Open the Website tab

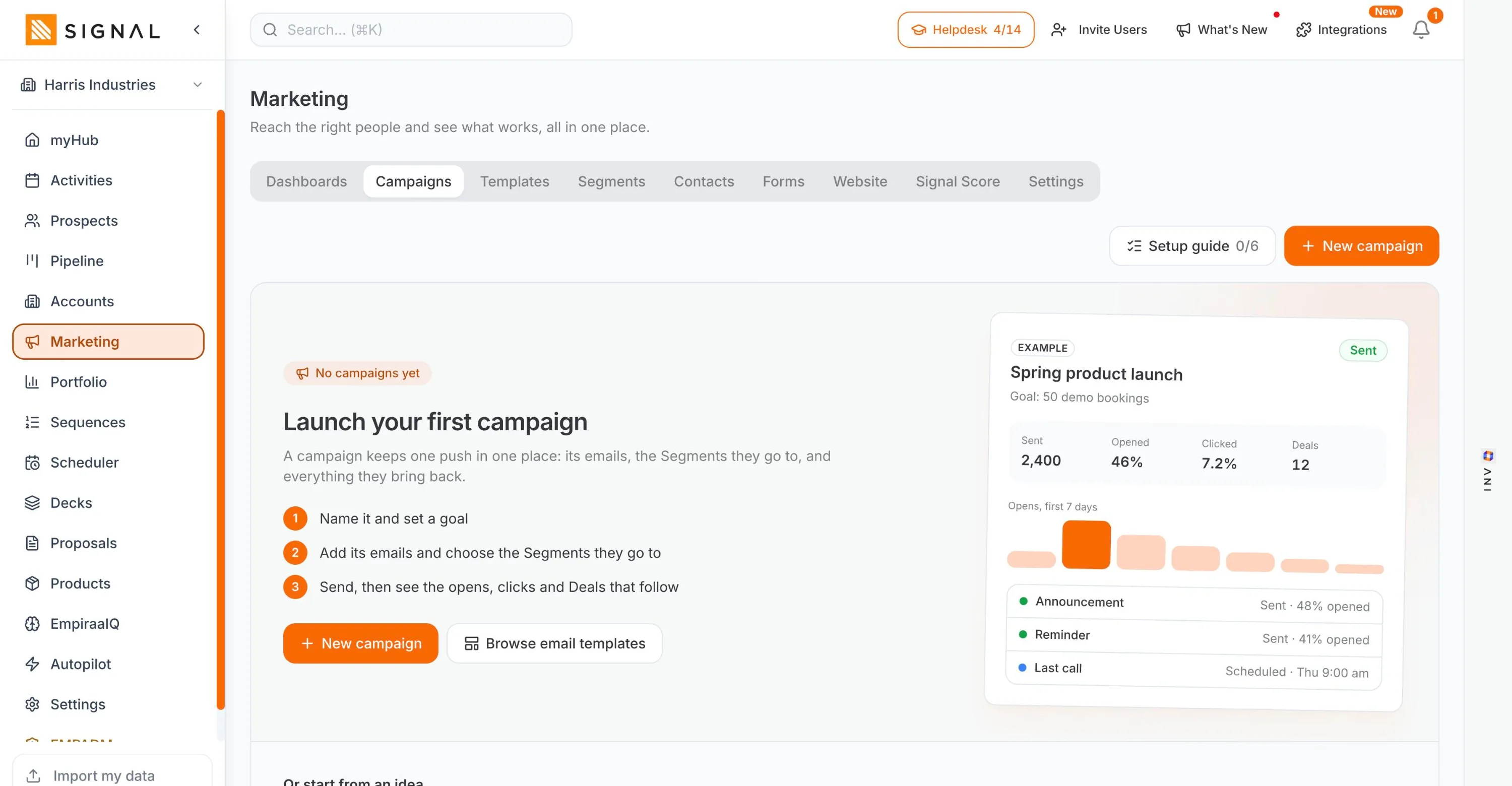coord(860,182)
